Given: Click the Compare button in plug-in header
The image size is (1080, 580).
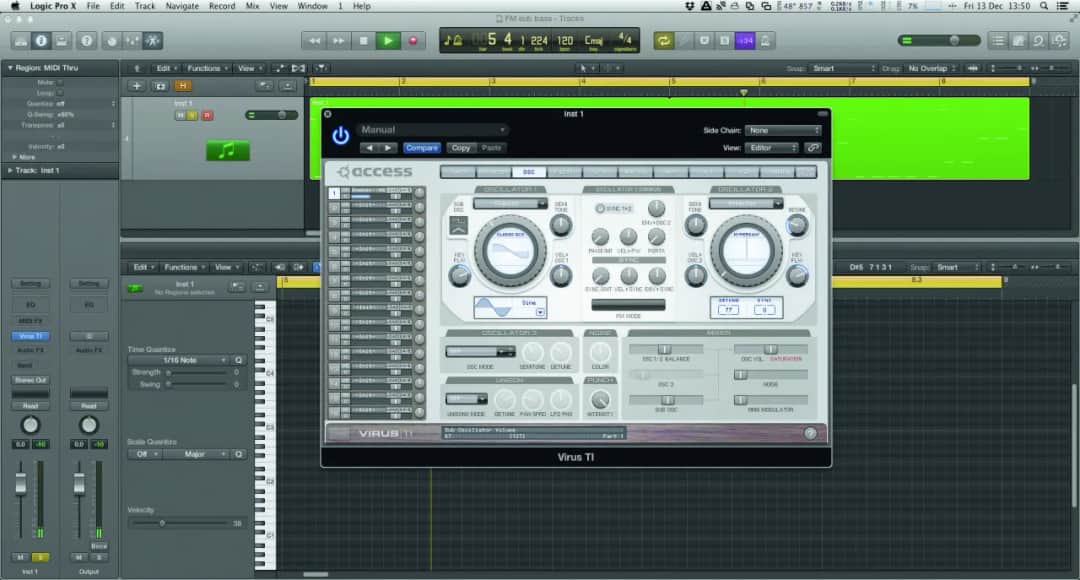Looking at the screenshot, I should coord(421,148).
